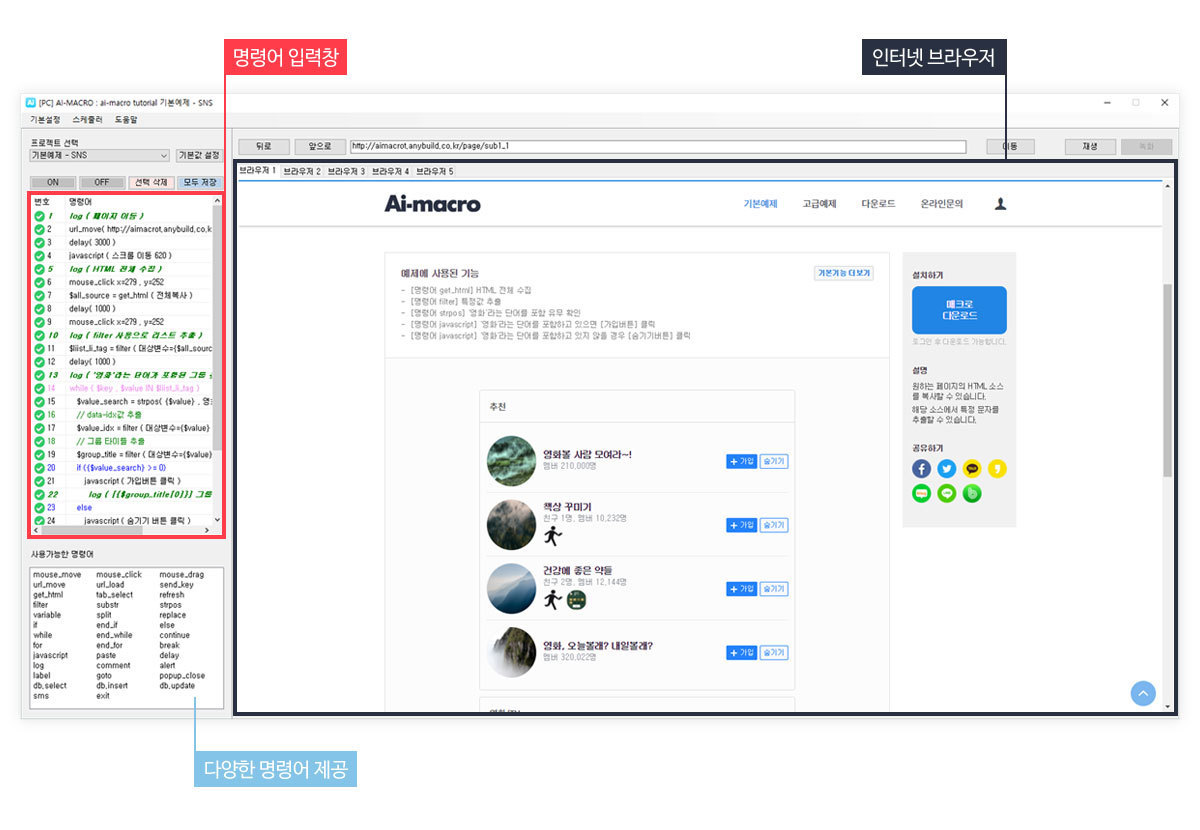Select the mouse_click command in available list

tap(119, 575)
